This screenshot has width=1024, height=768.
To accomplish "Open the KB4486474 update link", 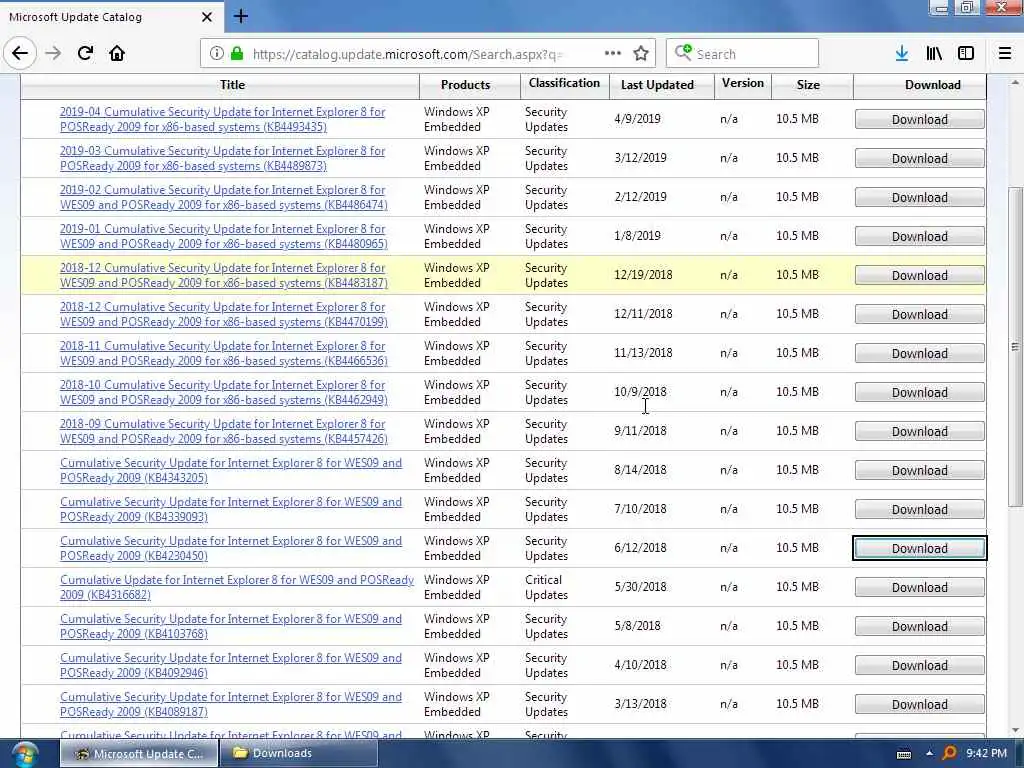I will pos(224,197).
